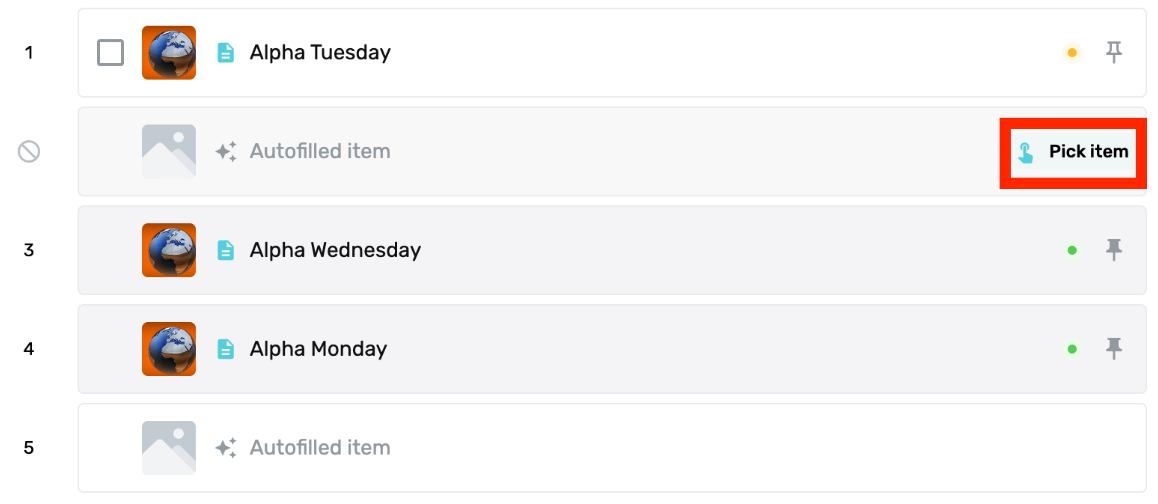Click the placeholder image in row 5
The width and height of the screenshot is (1158, 504).
tap(169, 447)
